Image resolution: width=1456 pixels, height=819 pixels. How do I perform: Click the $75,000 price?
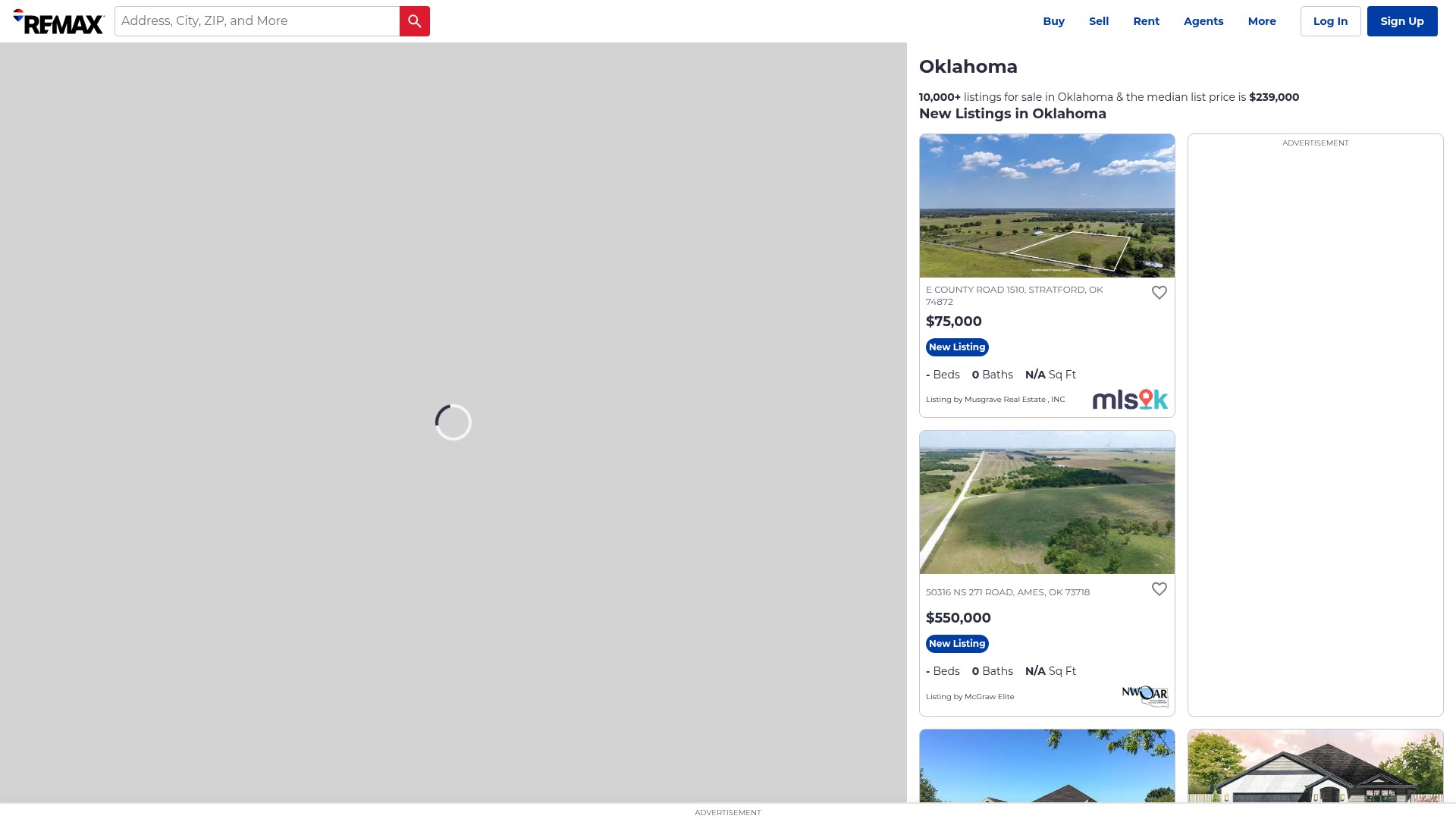(954, 322)
